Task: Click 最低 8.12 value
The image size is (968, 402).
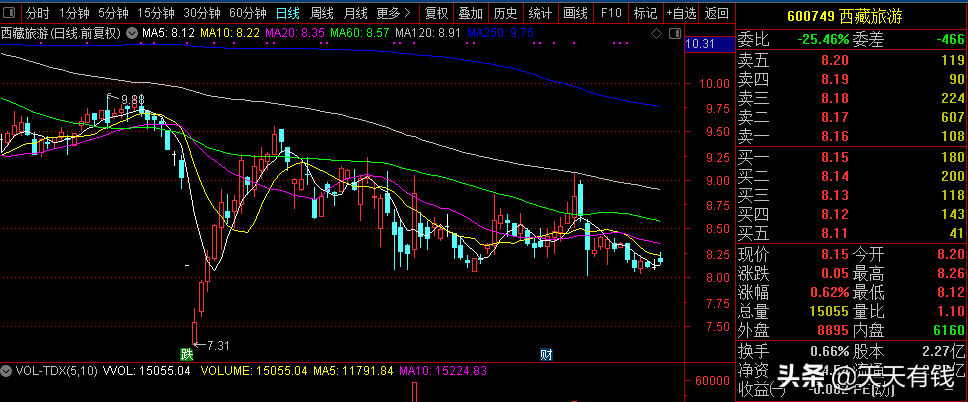Action: click(x=951, y=292)
